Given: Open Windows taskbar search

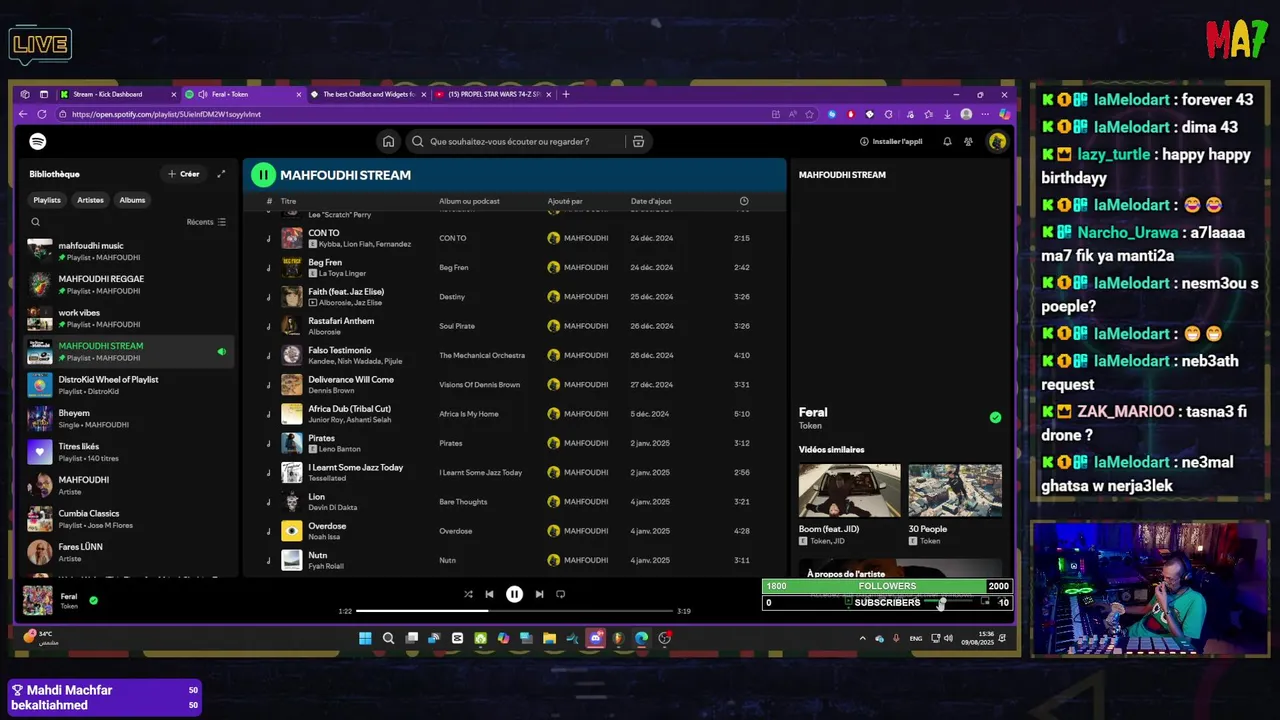Looking at the screenshot, I should (x=388, y=638).
